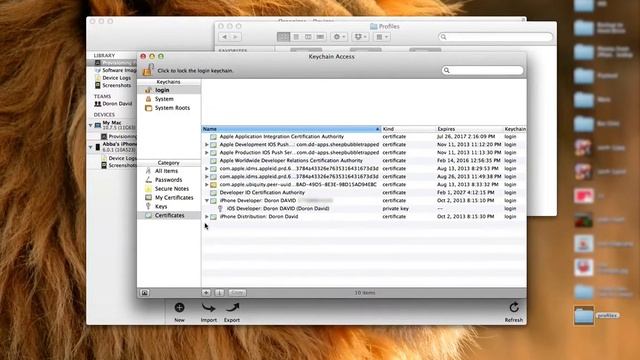
Task: Switch Finder to list view
Action: click(x=296, y=37)
